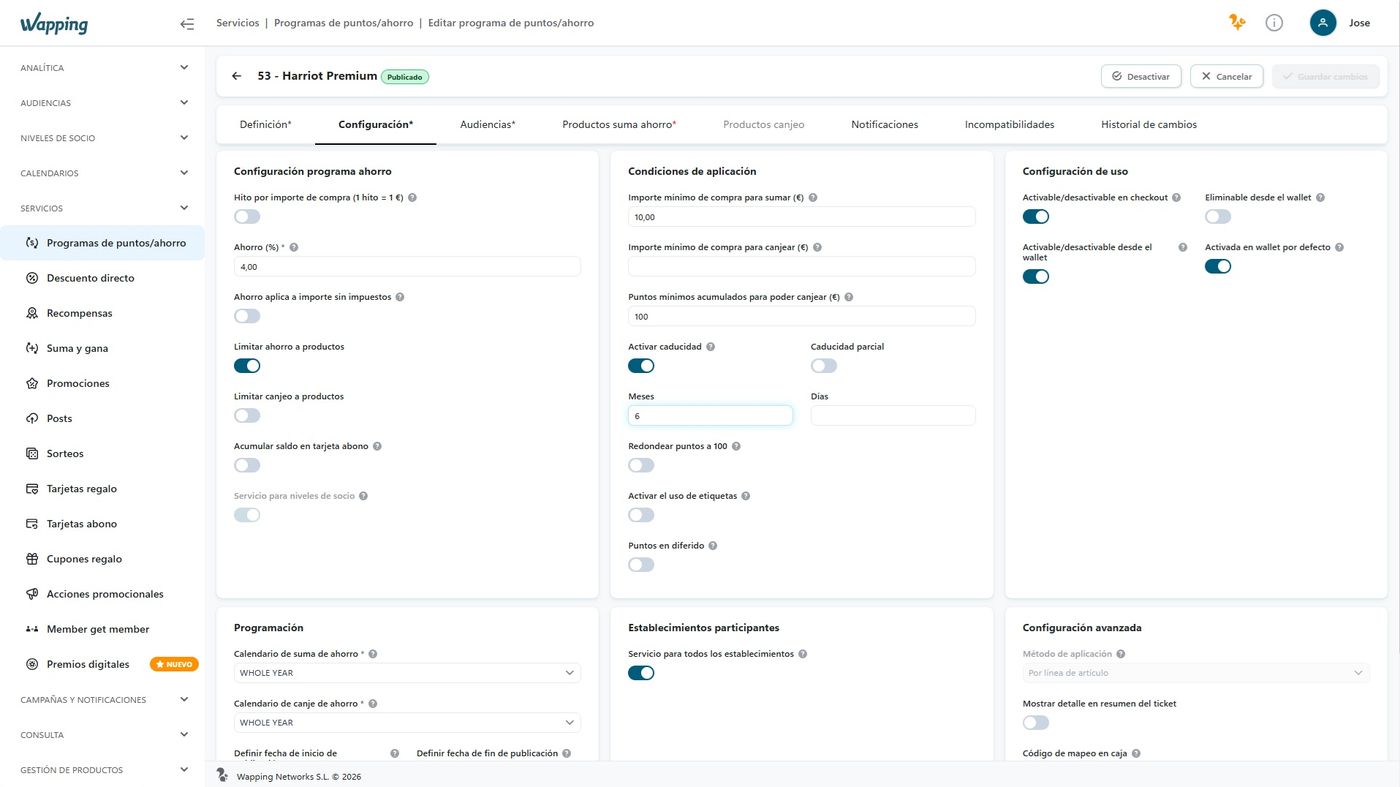Expand the ANALÍTICA sidebar section

click(x=103, y=68)
